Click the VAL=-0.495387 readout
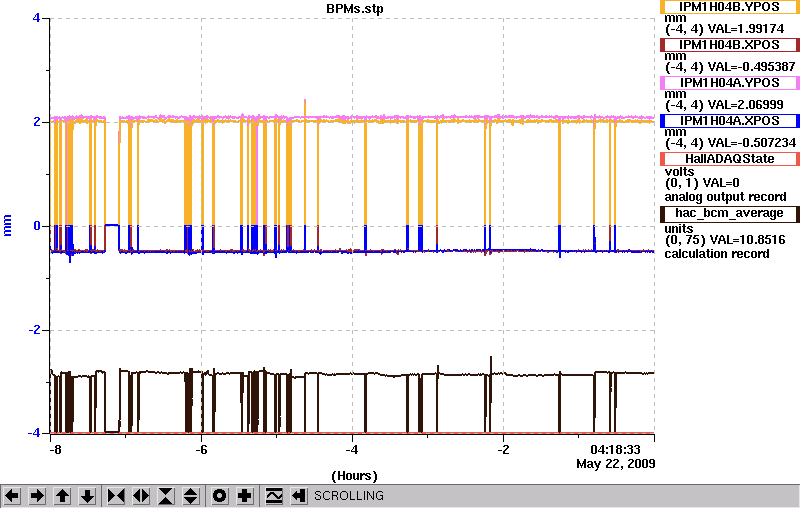This screenshot has width=800, height=508. 752,67
